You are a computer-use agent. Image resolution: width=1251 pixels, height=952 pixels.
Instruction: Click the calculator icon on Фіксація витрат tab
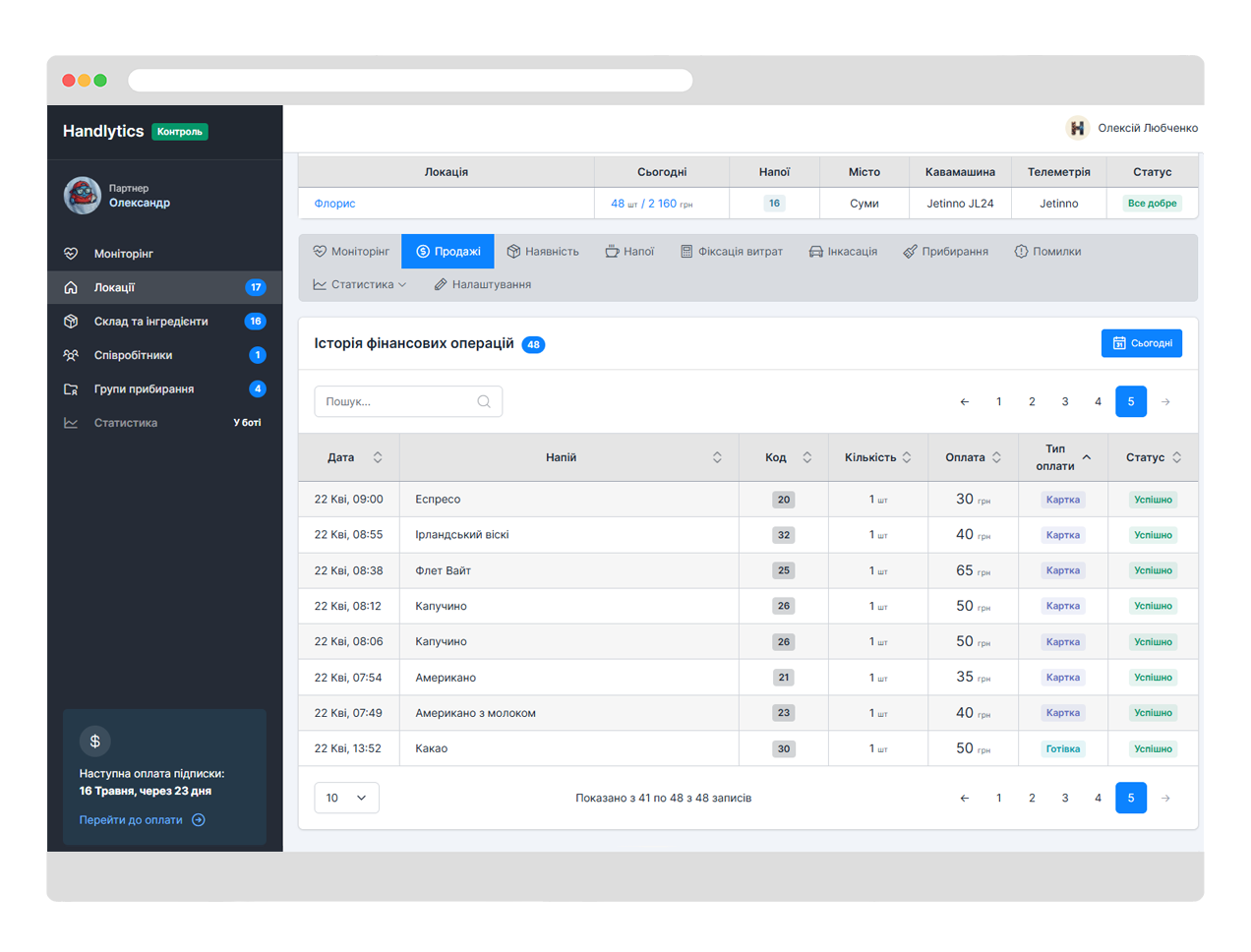point(686,252)
